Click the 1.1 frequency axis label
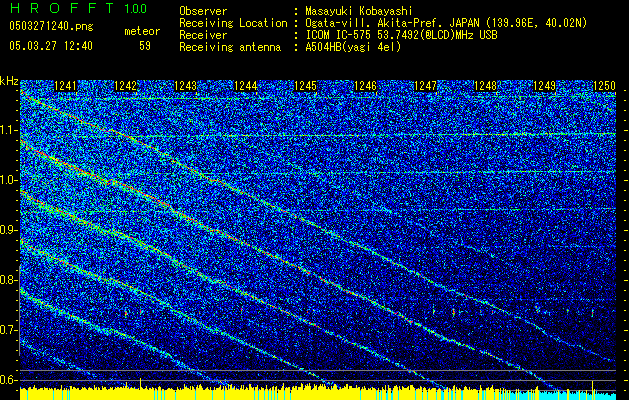This screenshot has width=629, height=400. click(9, 130)
